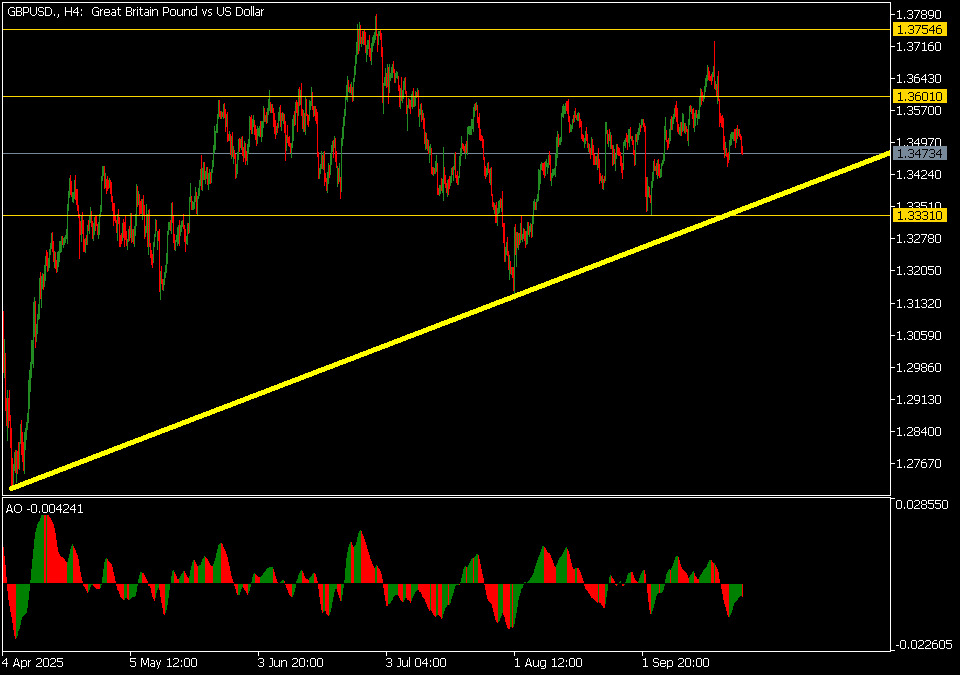Select the 1.33310 horizontal line price label
The image size is (960, 675).
(x=920, y=215)
